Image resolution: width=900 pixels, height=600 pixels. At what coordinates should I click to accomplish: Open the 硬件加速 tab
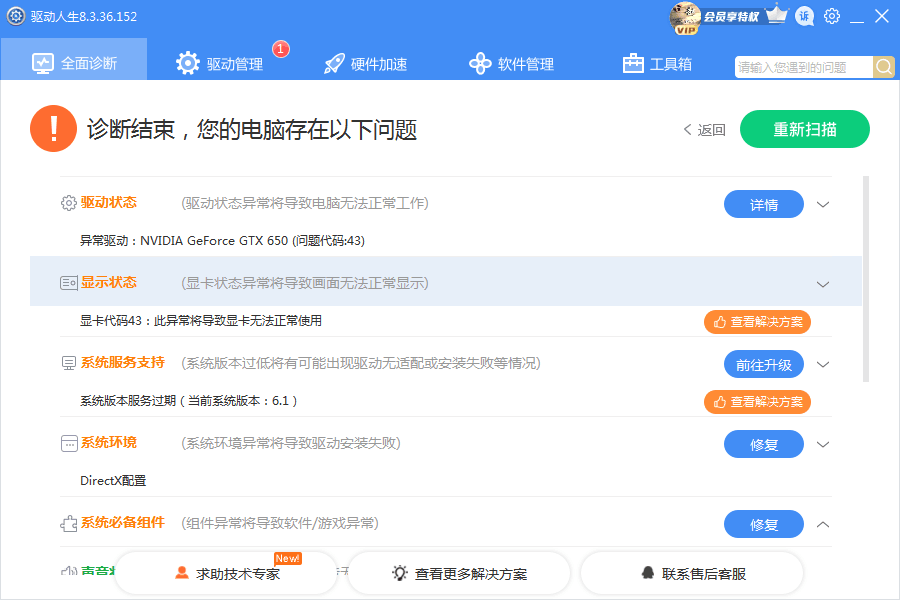coord(365,64)
